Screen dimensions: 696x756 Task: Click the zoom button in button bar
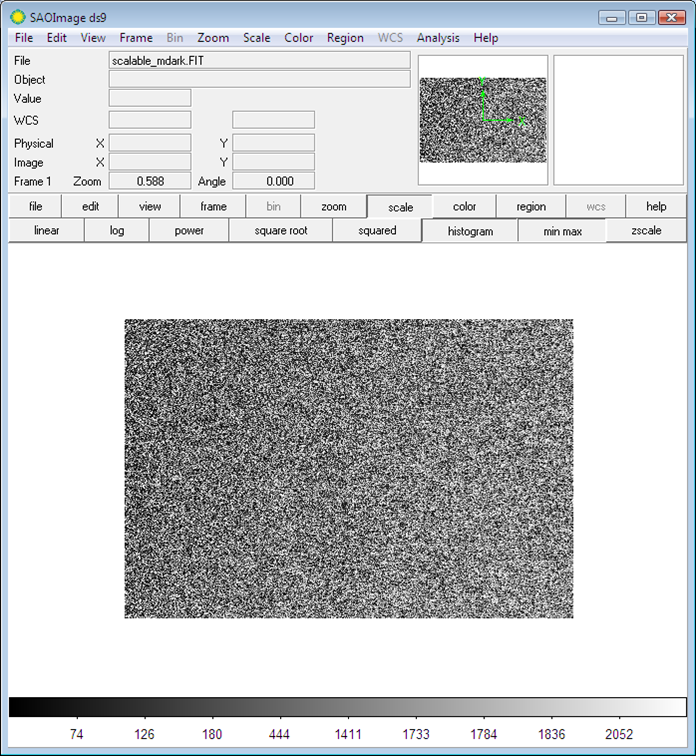pos(334,207)
